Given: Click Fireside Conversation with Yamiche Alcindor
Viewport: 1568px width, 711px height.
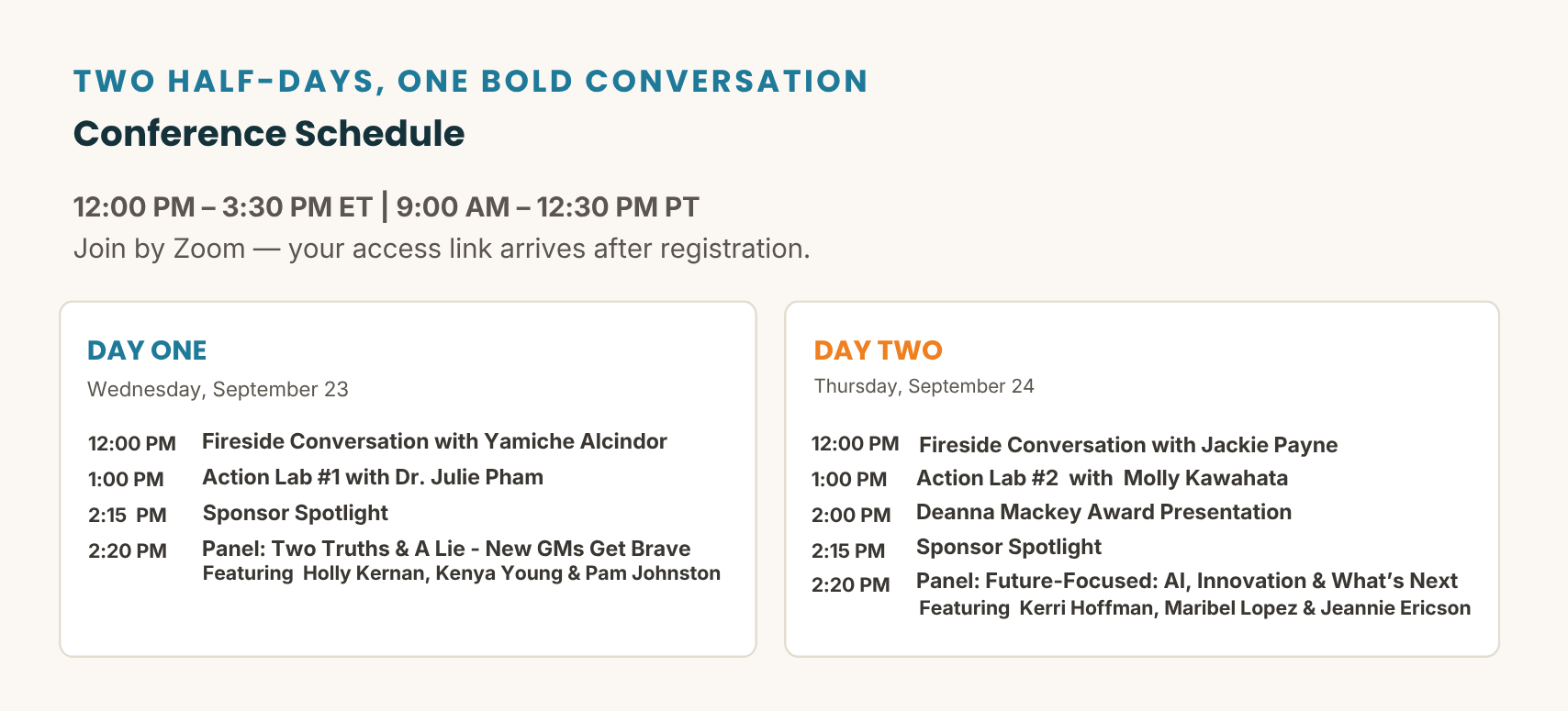Looking at the screenshot, I should [434, 441].
